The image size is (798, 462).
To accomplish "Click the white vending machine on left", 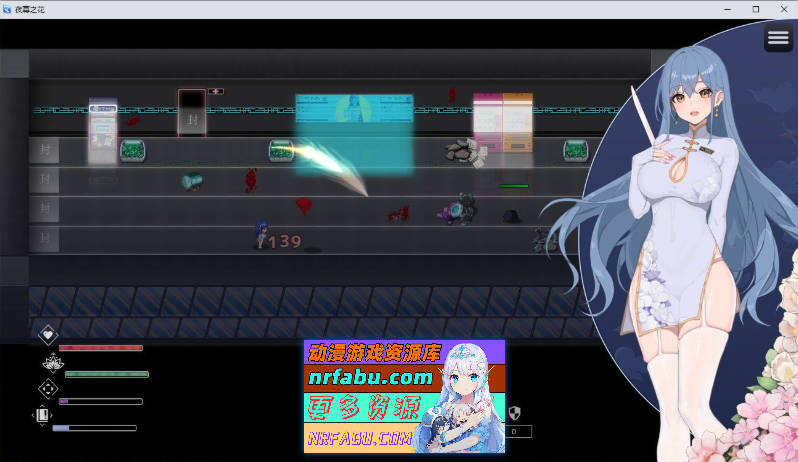I will coord(102,130).
